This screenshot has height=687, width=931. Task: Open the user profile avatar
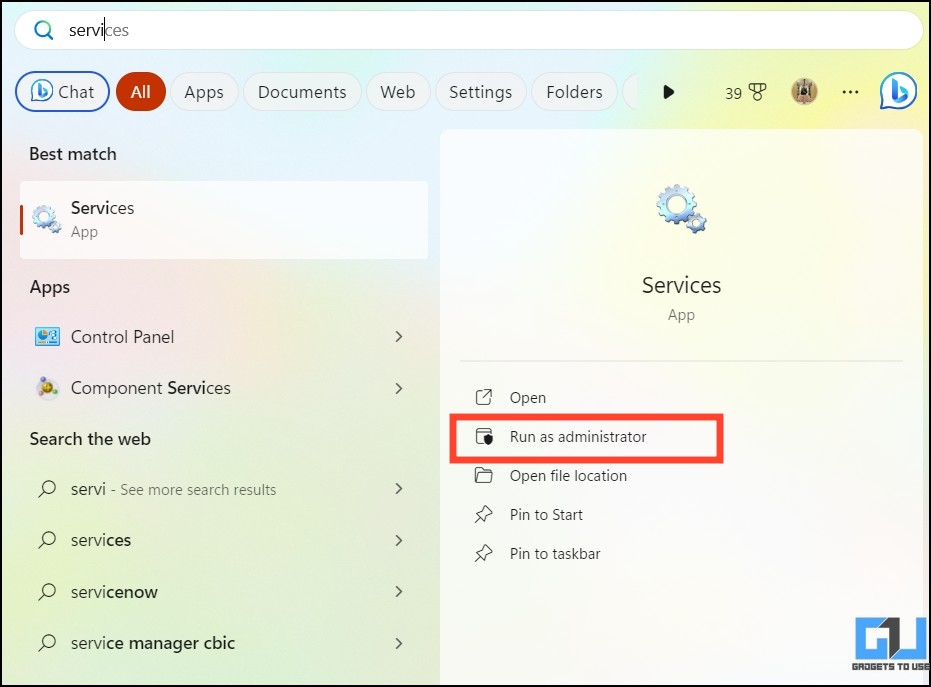(804, 92)
